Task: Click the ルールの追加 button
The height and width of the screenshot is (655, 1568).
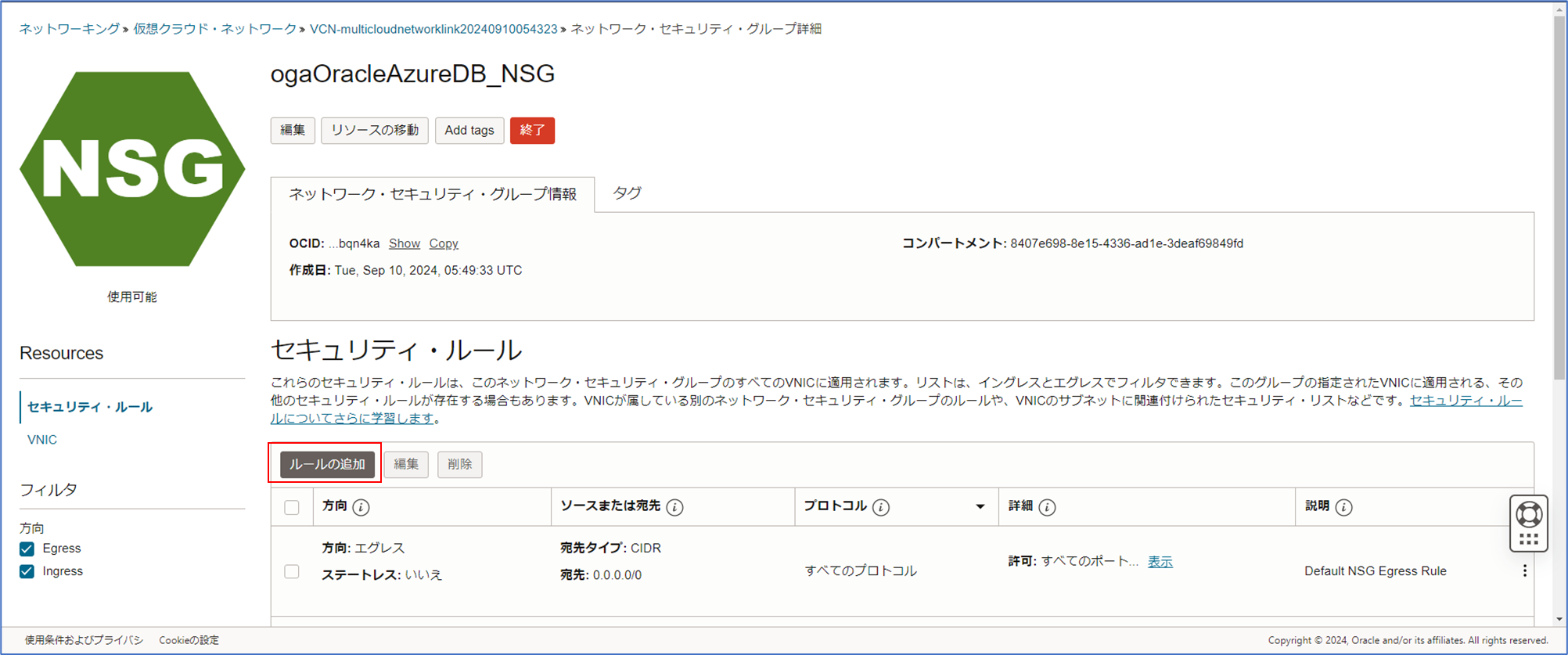Action: click(327, 464)
